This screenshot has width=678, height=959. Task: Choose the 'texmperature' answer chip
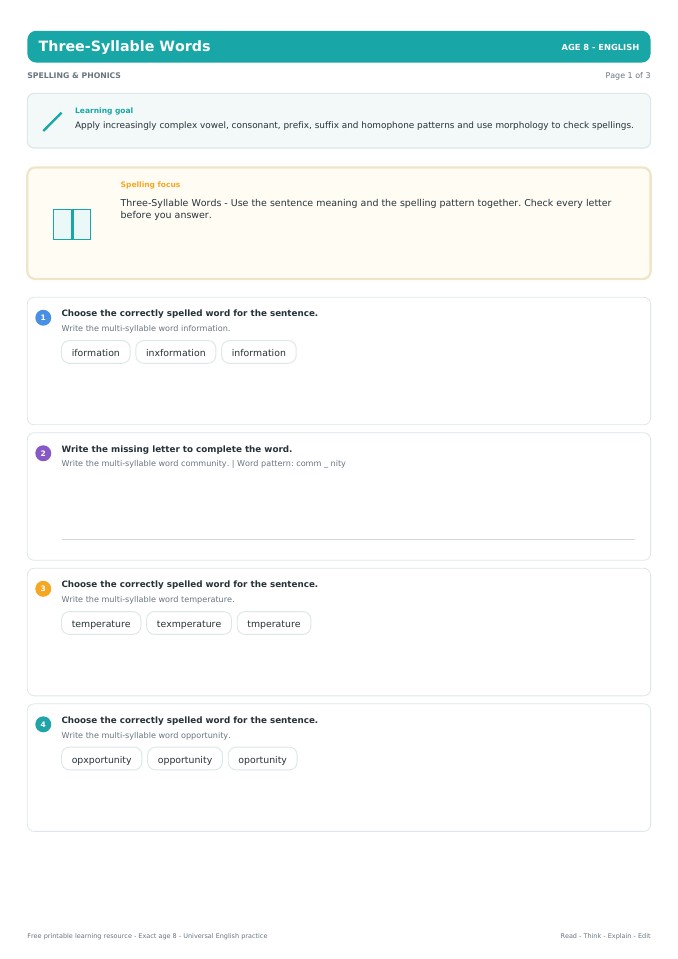(189, 623)
